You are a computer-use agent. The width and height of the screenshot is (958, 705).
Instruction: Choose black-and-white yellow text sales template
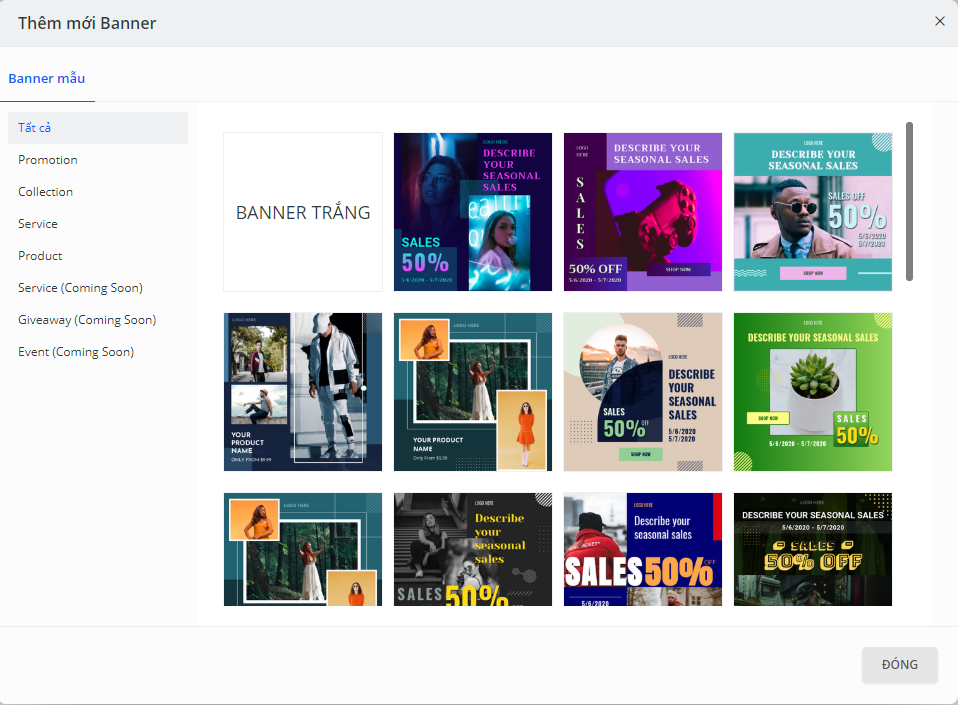point(473,549)
